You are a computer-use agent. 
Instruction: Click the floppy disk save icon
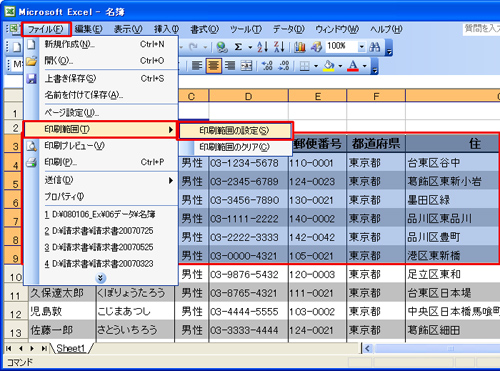click(31, 79)
